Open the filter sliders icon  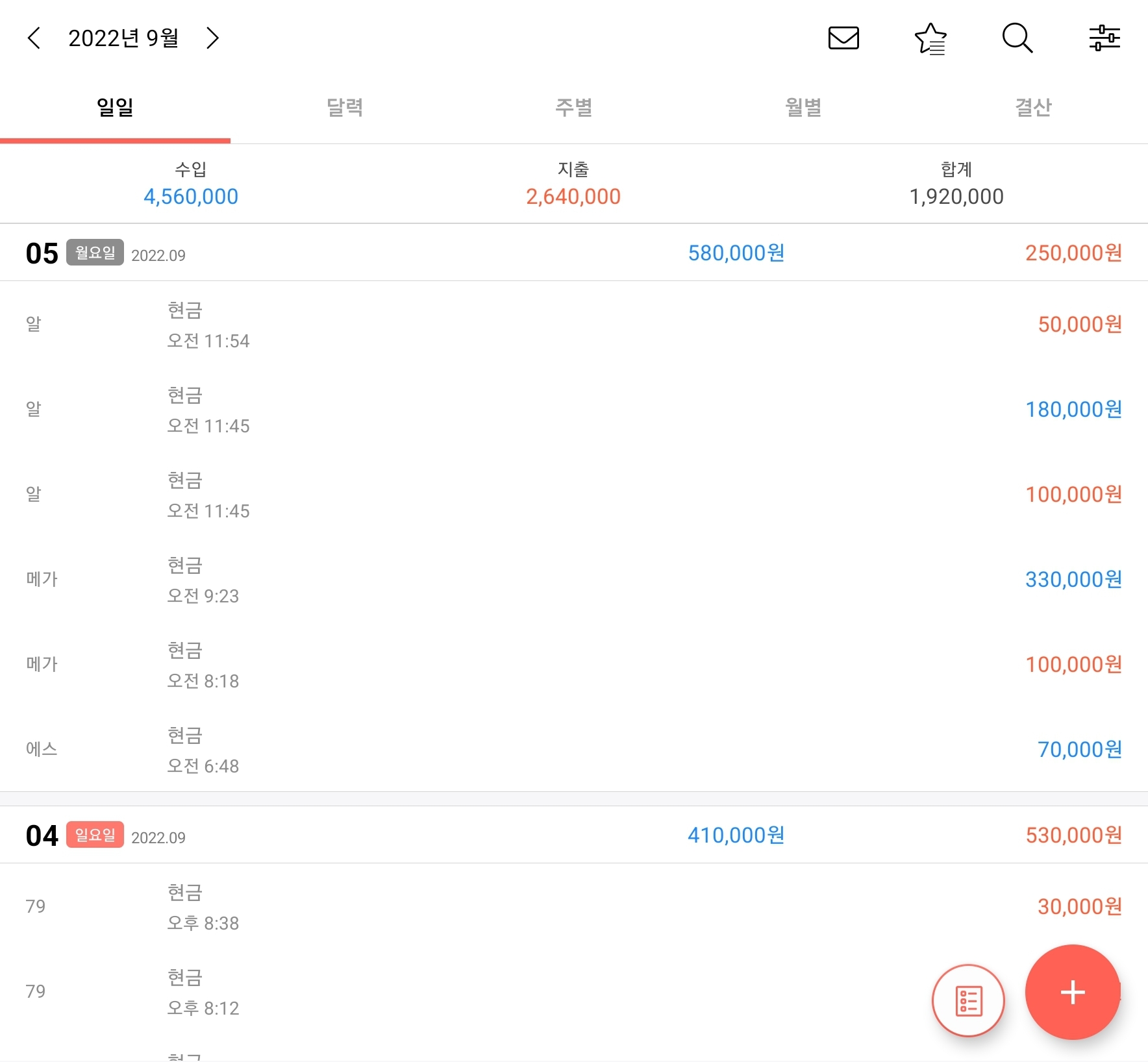tap(1104, 38)
